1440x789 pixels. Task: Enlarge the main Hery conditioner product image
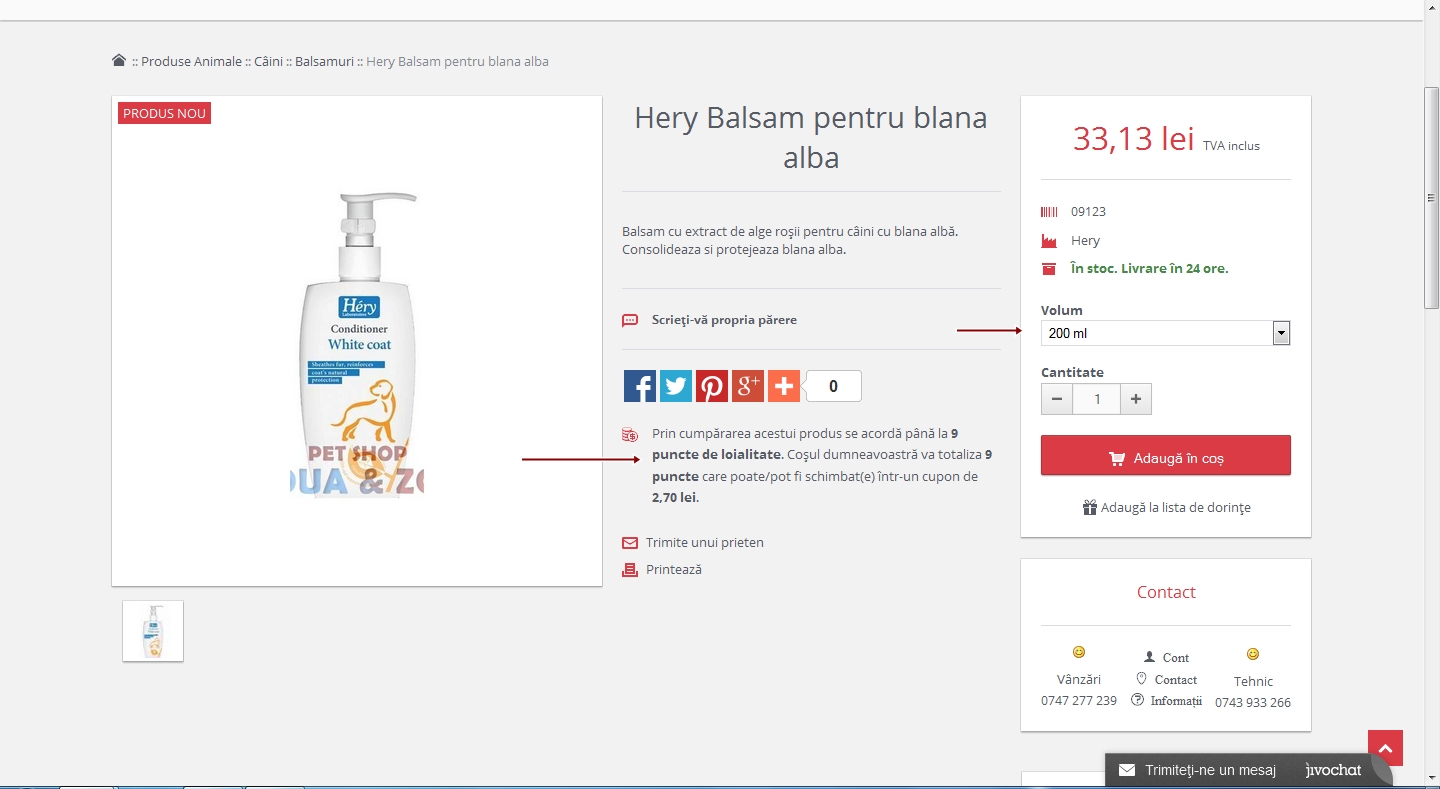(357, 341)
